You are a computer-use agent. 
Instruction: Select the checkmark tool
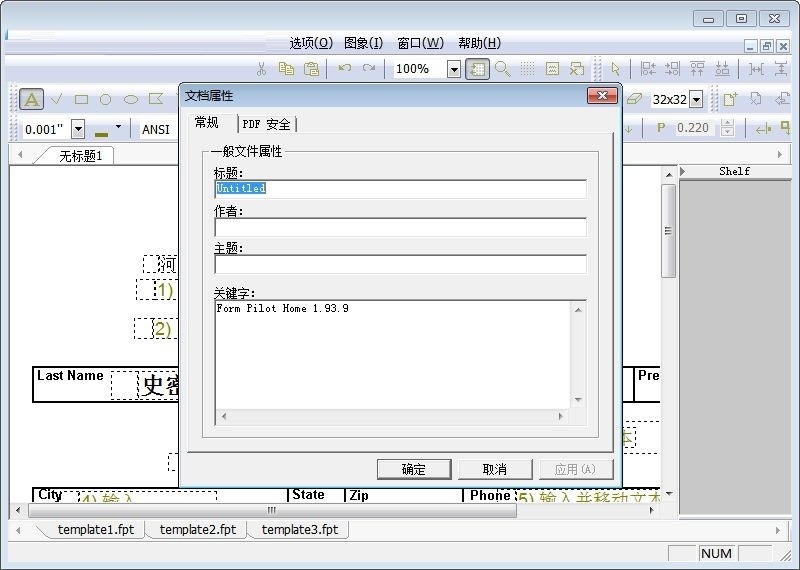point(57,99)
